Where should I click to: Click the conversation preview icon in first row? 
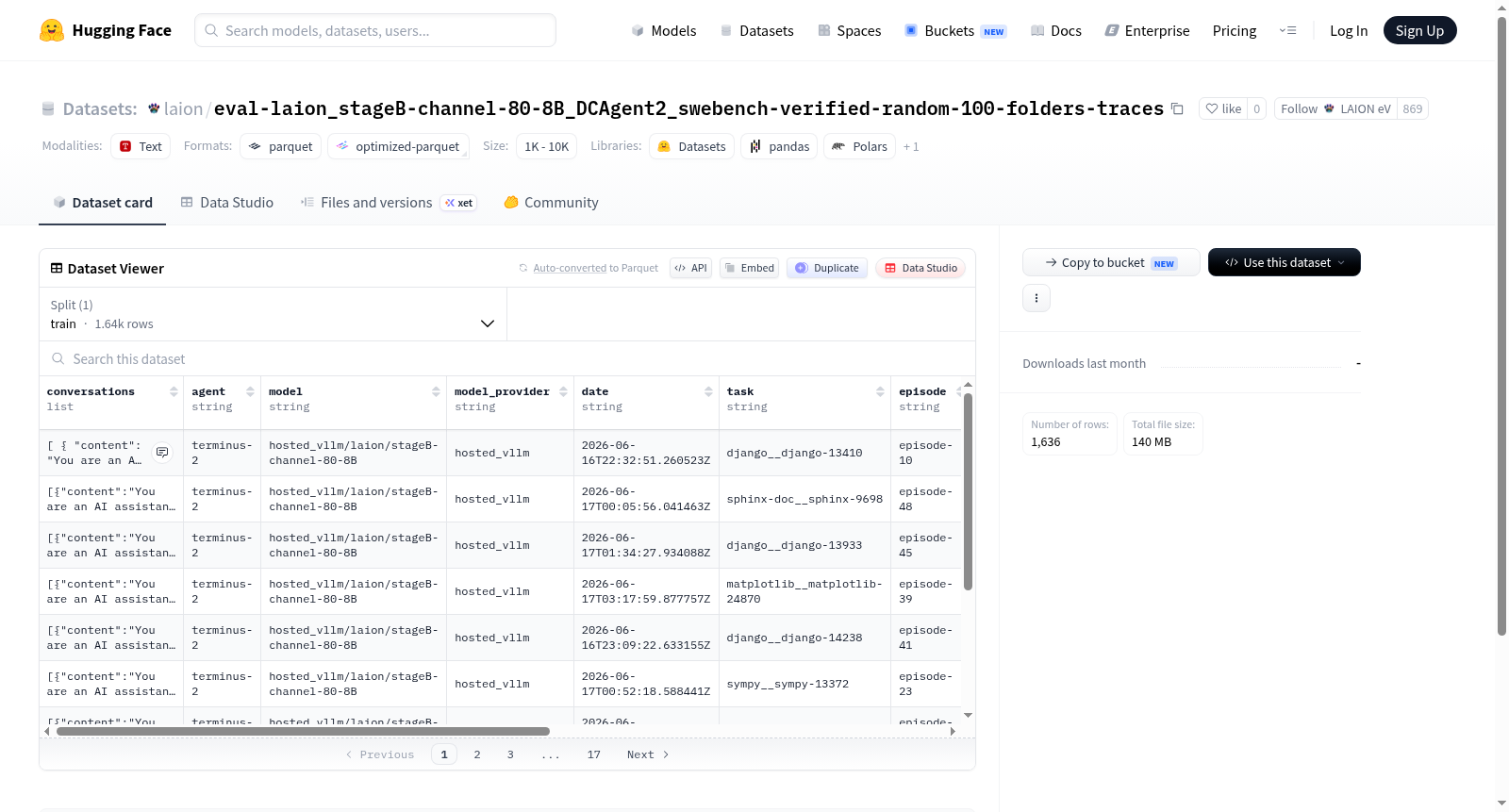click(162, 453)
